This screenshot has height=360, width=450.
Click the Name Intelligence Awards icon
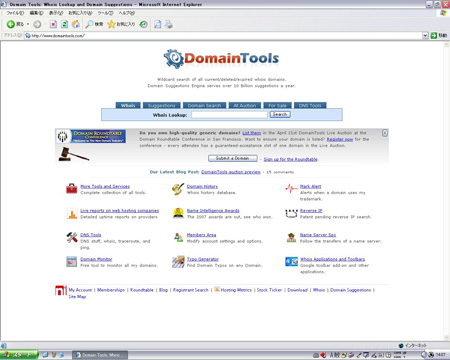(x=178, y=213)
